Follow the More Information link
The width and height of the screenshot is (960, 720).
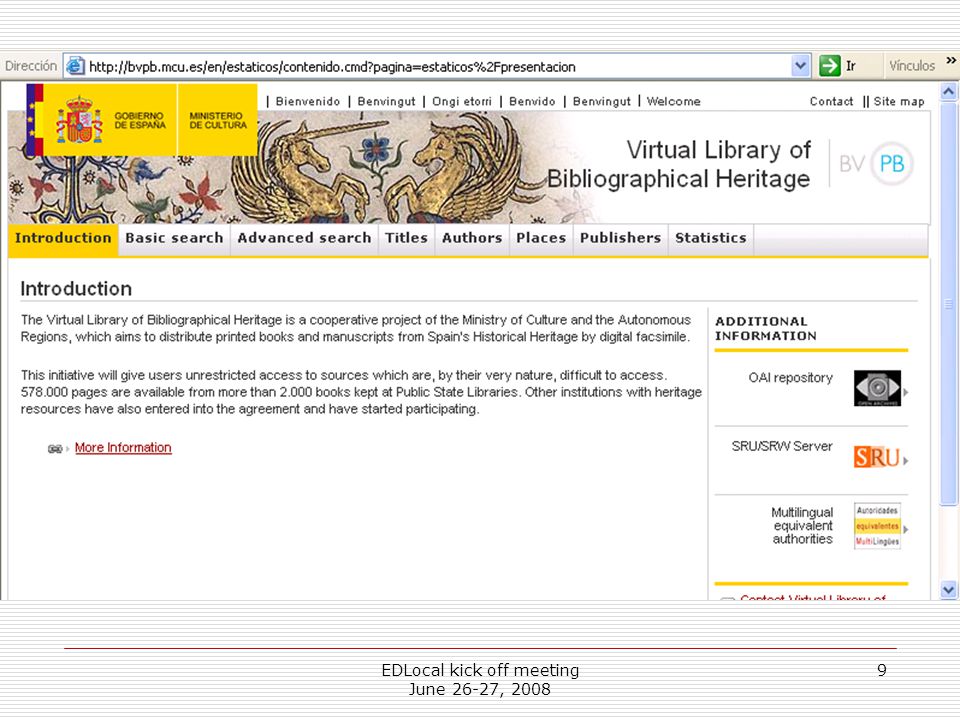pos(123,448)
